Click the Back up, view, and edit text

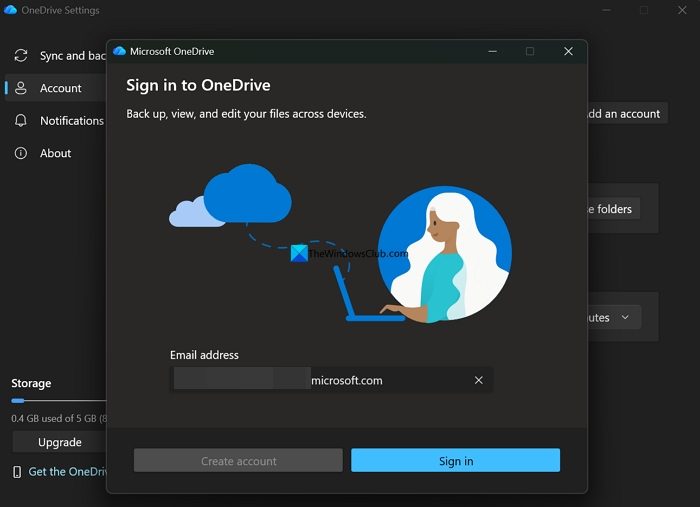(x=246, y=114)
